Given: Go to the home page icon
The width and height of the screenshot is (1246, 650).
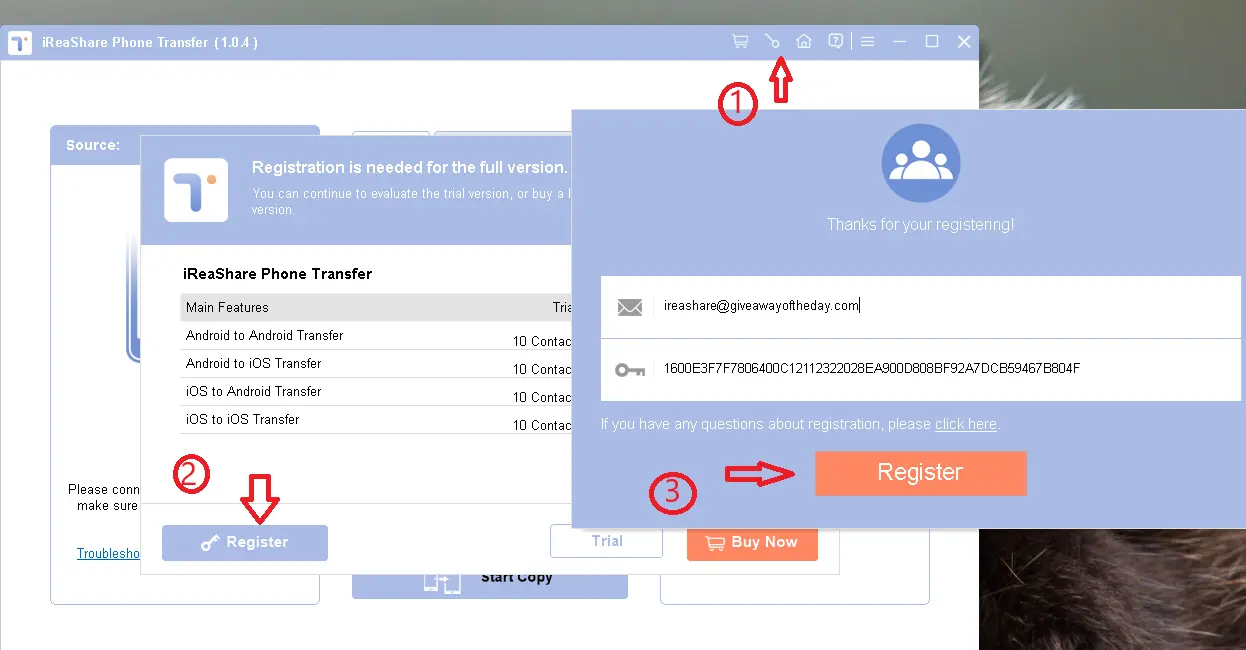Looking at the screenshot, I should (803, 42).
